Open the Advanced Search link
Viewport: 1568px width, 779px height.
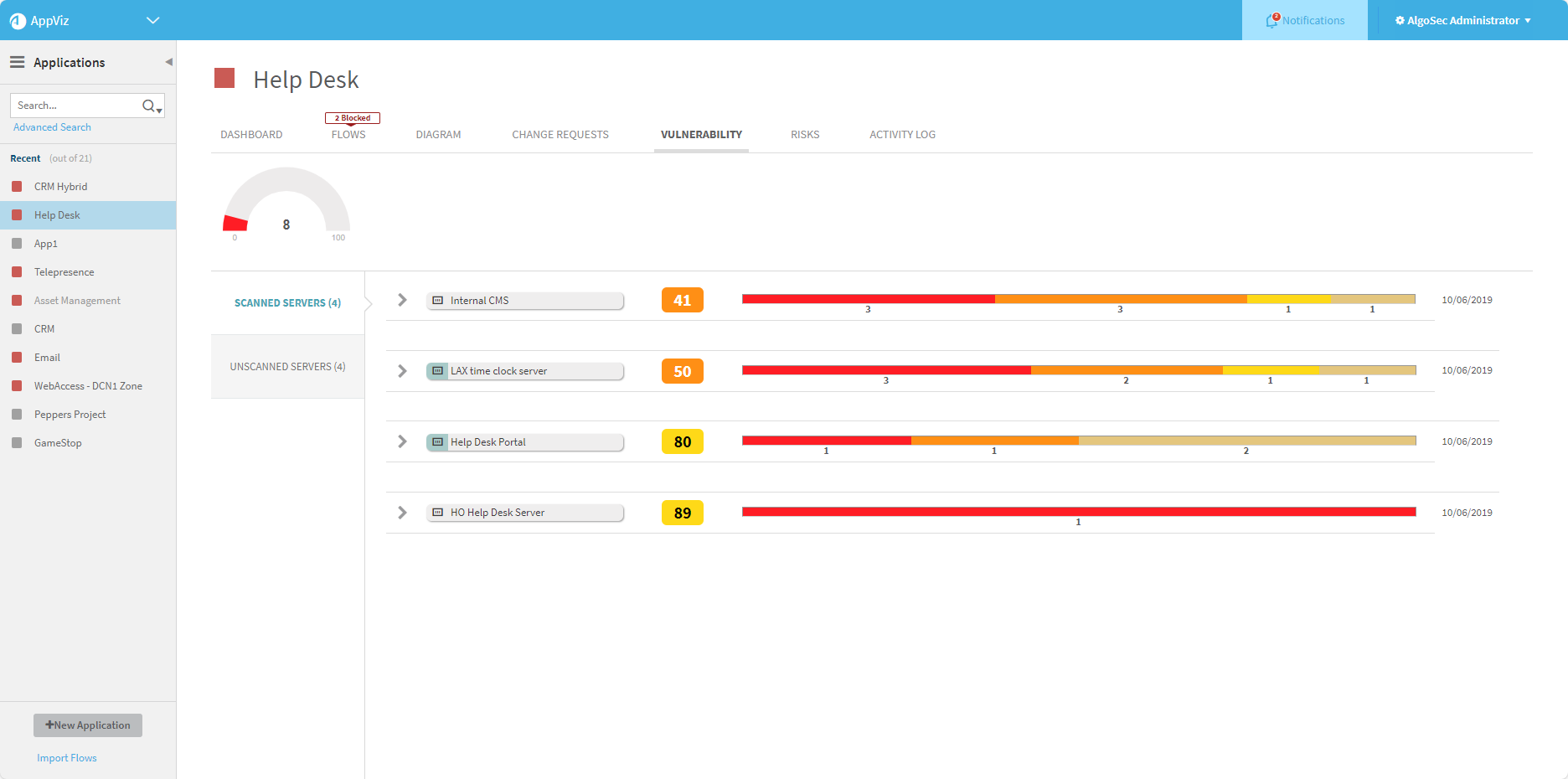[52, 127]
